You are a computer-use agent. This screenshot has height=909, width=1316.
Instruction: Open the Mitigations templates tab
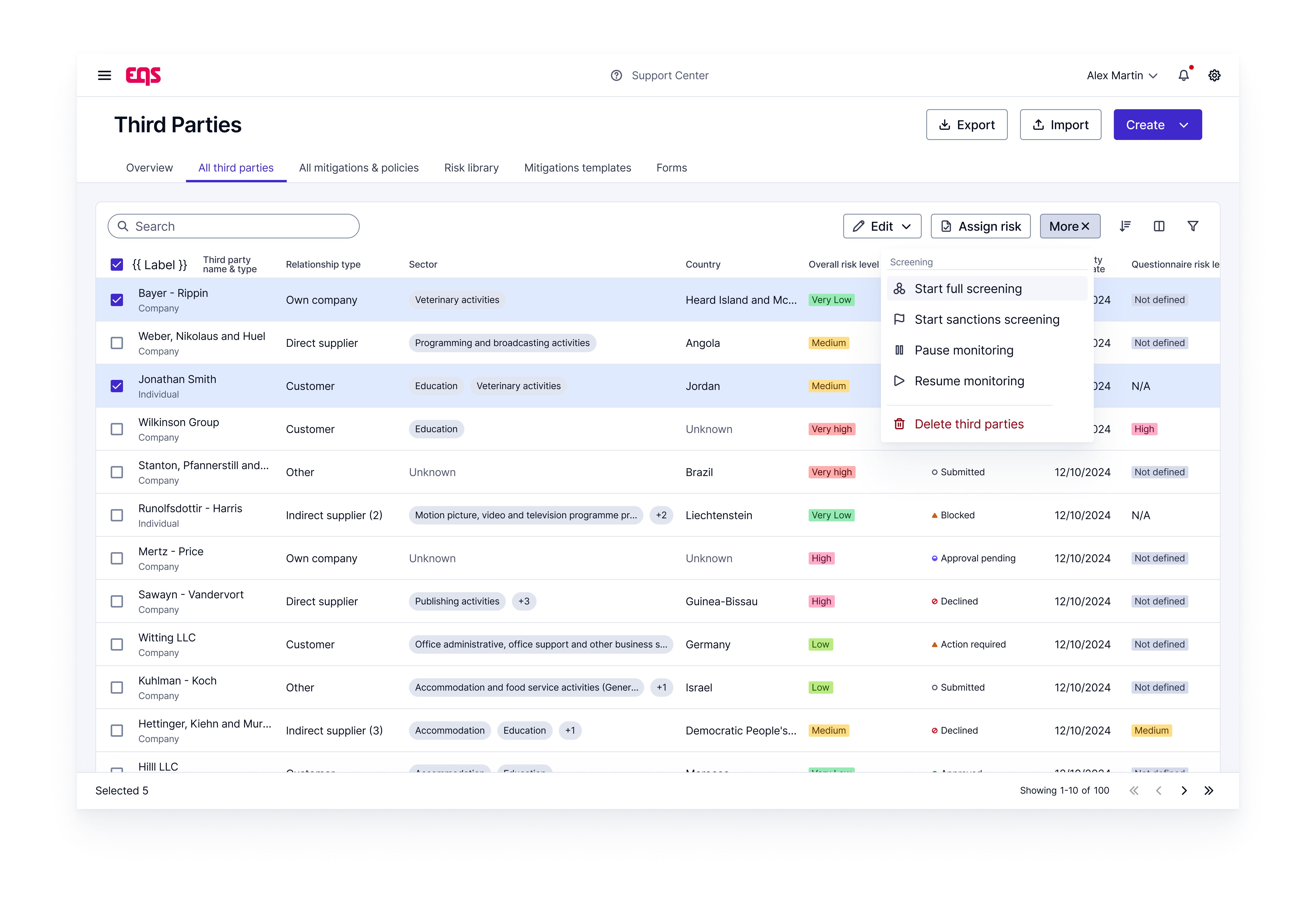tap(577, 167)
